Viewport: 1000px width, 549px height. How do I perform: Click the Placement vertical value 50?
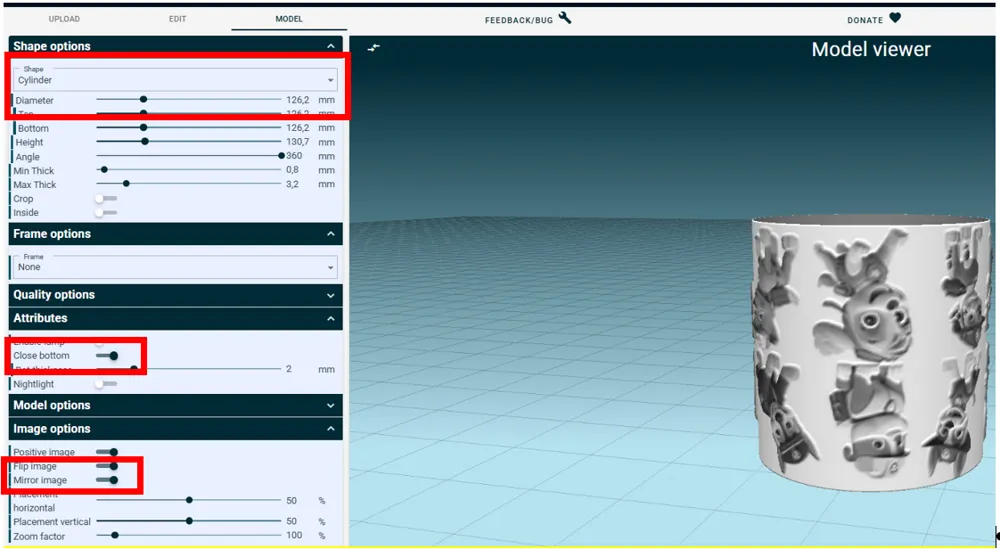pos(291,522)
